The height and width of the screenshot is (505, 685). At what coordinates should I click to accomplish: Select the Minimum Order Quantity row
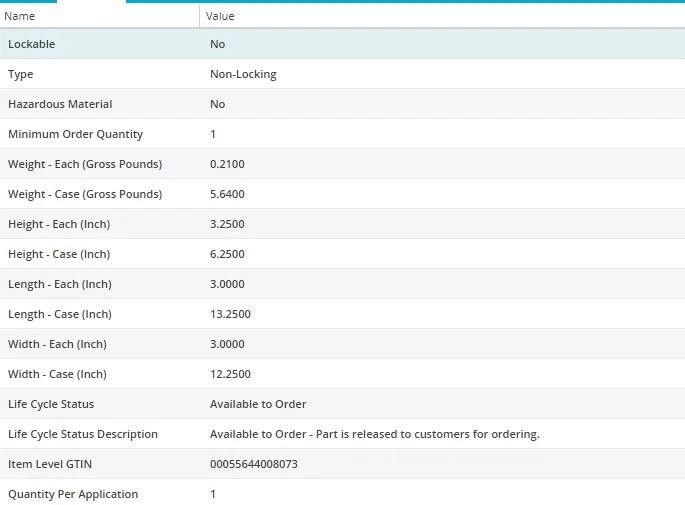tap(75, 134)
